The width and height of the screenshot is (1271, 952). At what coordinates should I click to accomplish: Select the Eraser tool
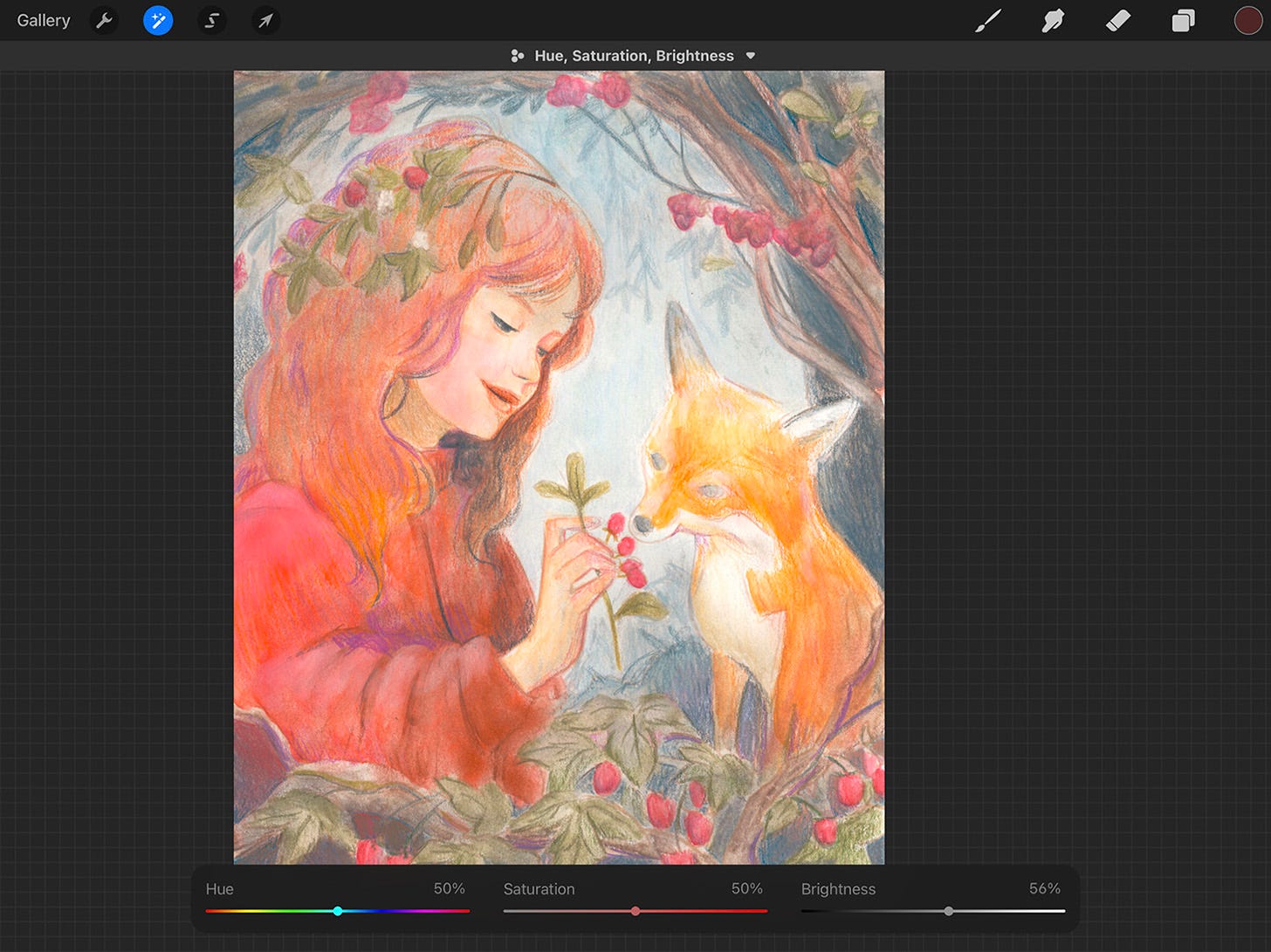[x=1118, y=20]
